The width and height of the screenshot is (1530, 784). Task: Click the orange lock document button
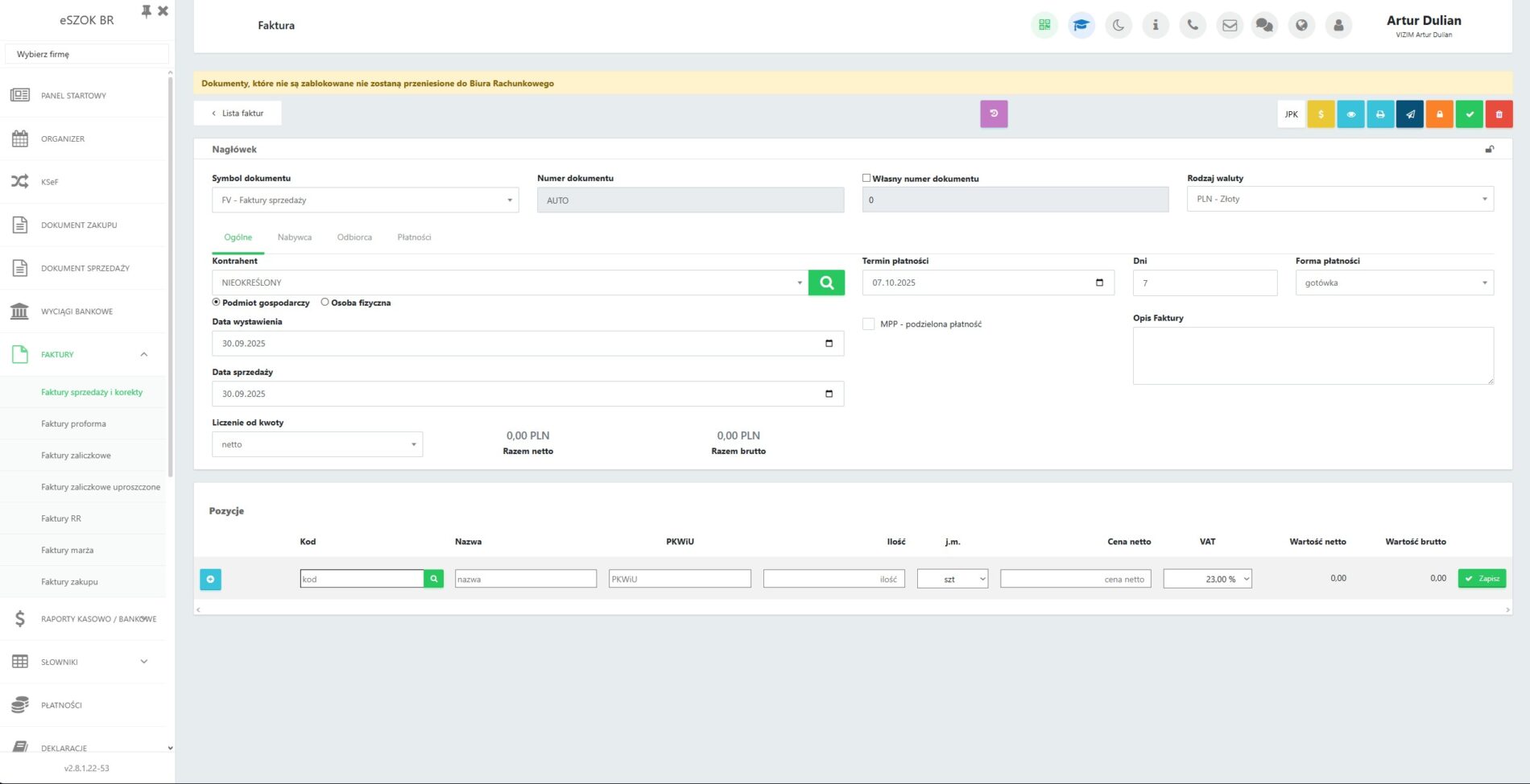tap(1440, 114)
